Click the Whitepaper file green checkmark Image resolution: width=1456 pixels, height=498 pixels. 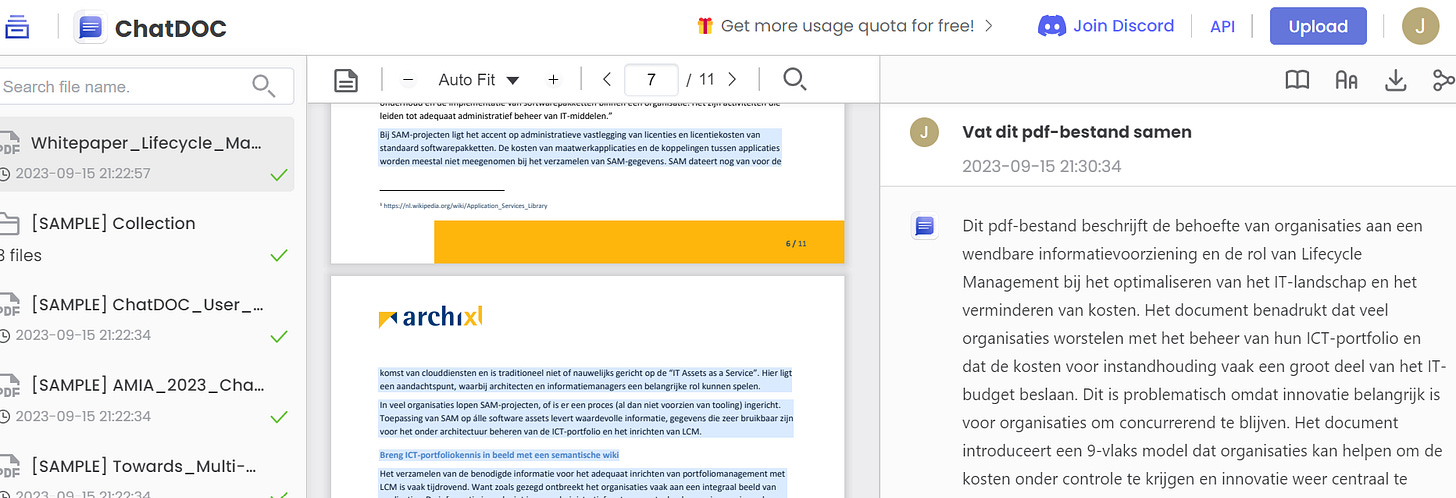tap(279, 175)
